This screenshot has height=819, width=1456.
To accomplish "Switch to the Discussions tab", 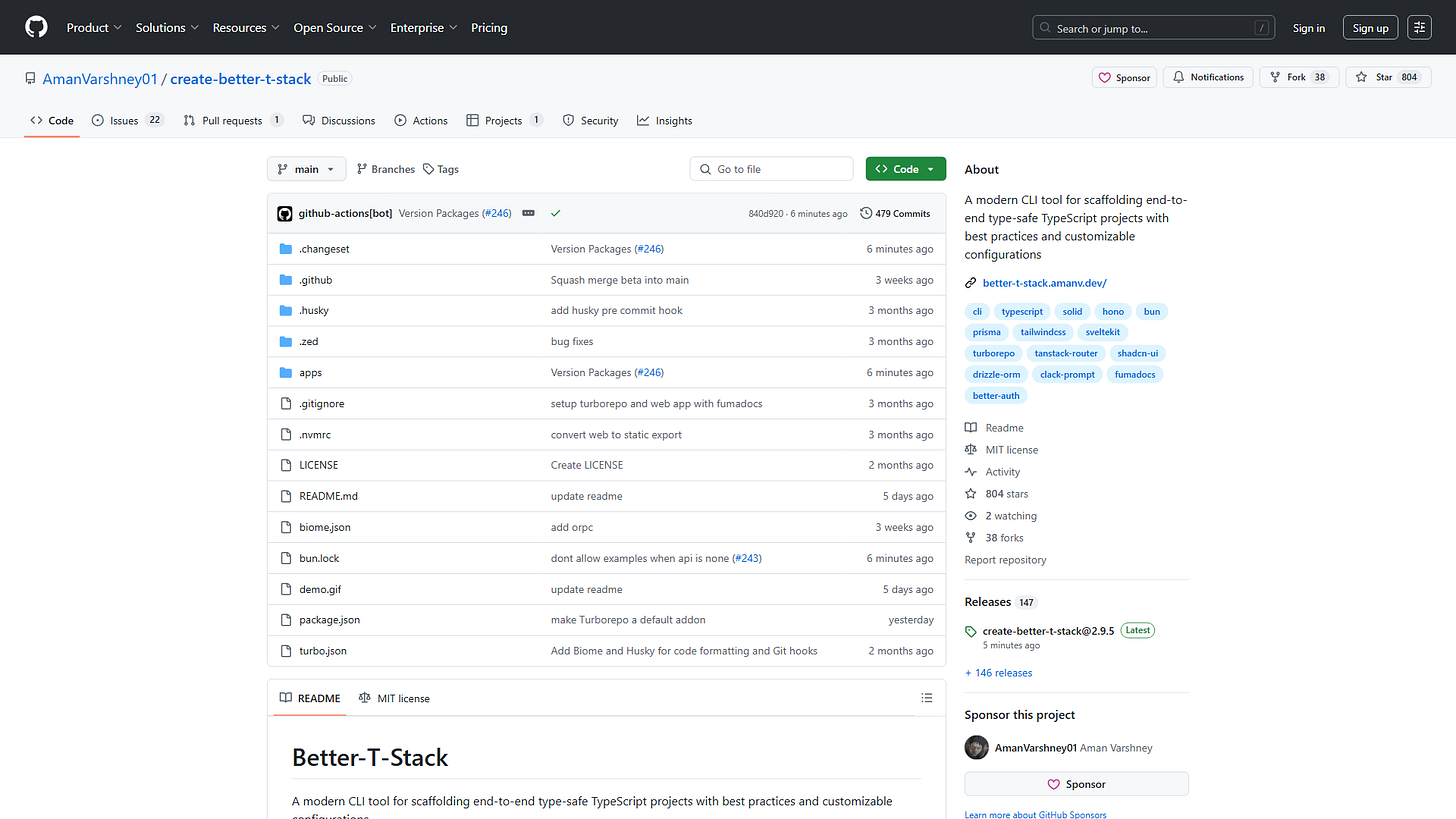I will (339, 120).
